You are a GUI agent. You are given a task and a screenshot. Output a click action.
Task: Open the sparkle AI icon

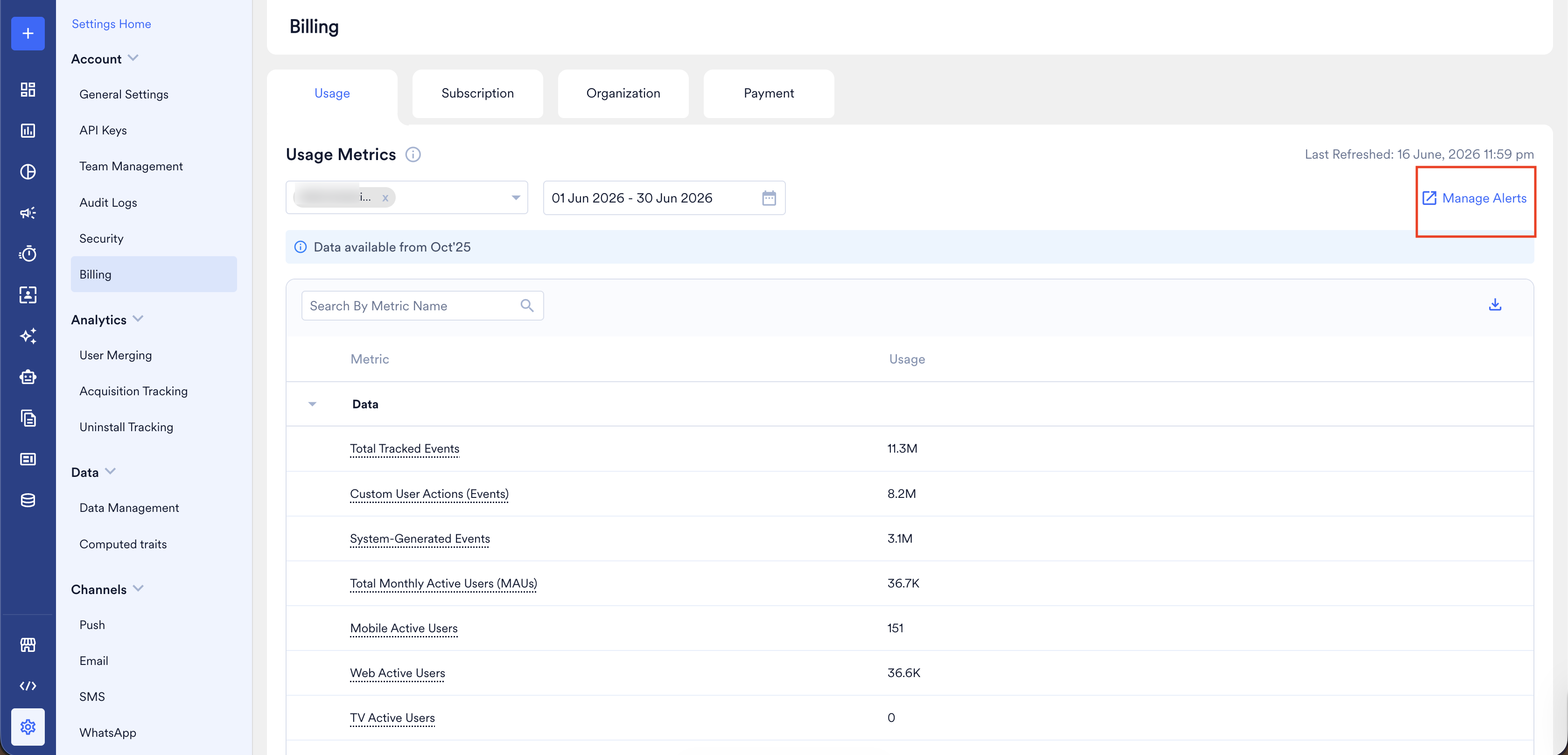click(28, 336)
